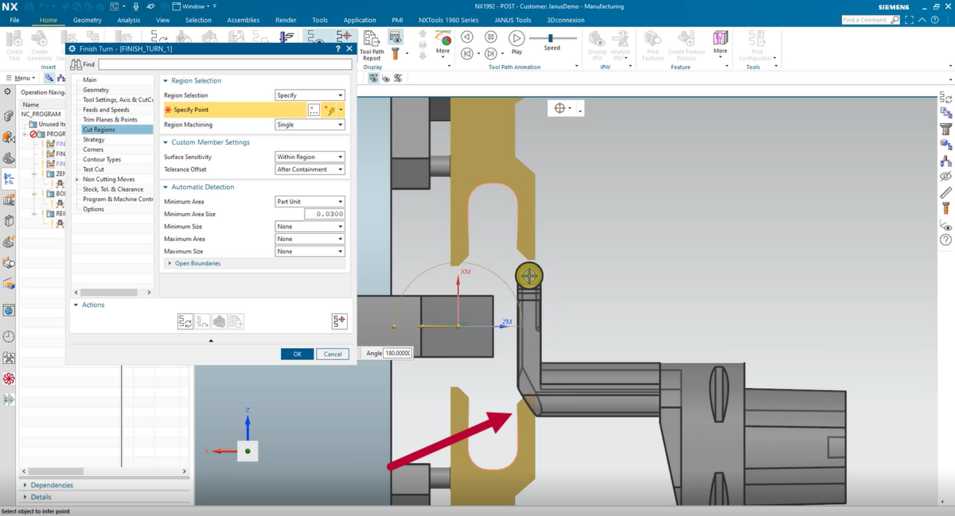Select Feeds and Speeds in the dialog tree
The width and height of the screenshot is (955, 516).
[106, 110]
